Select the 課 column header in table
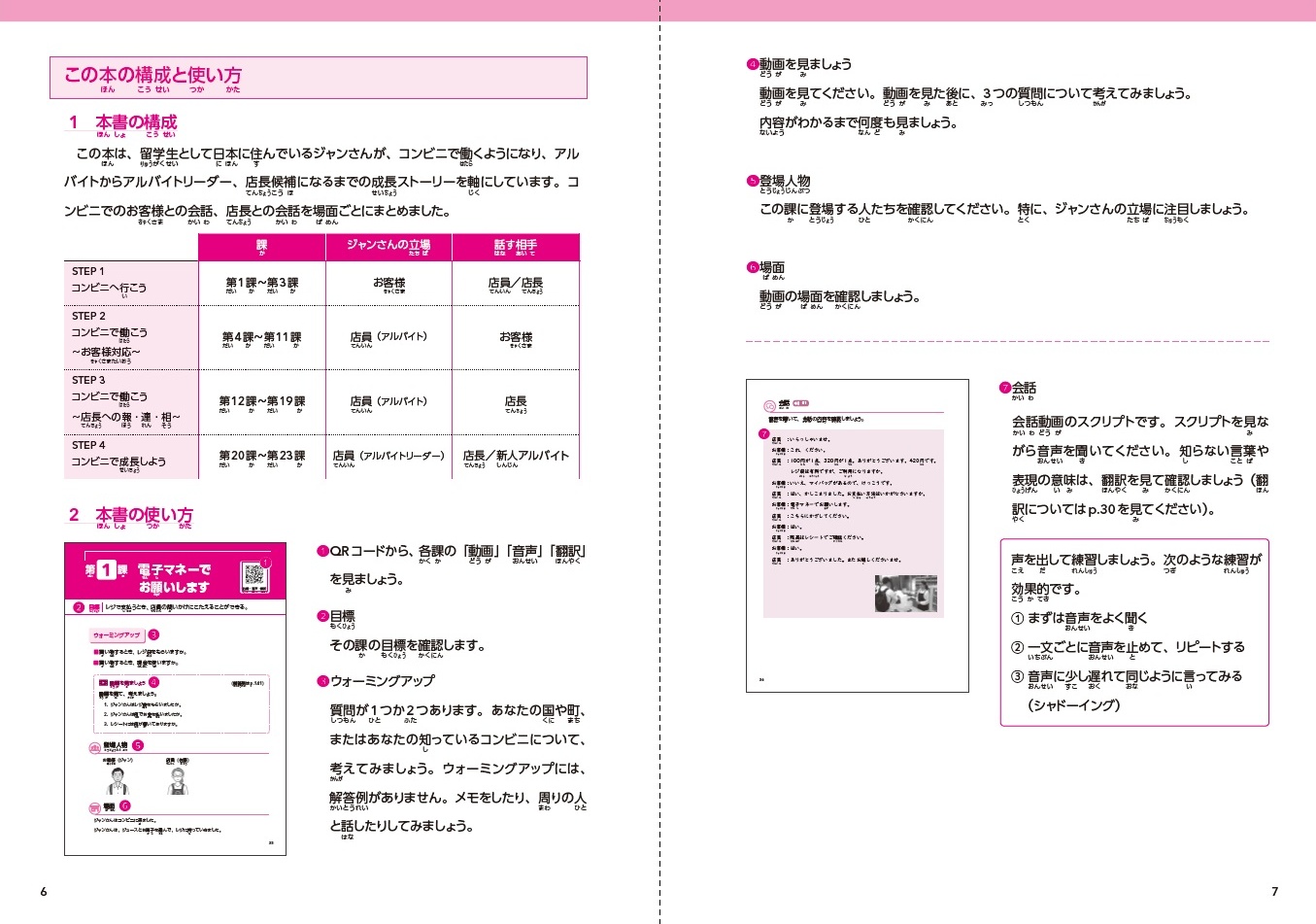This screenshot has height=924, width=1316. click(262, 247)
